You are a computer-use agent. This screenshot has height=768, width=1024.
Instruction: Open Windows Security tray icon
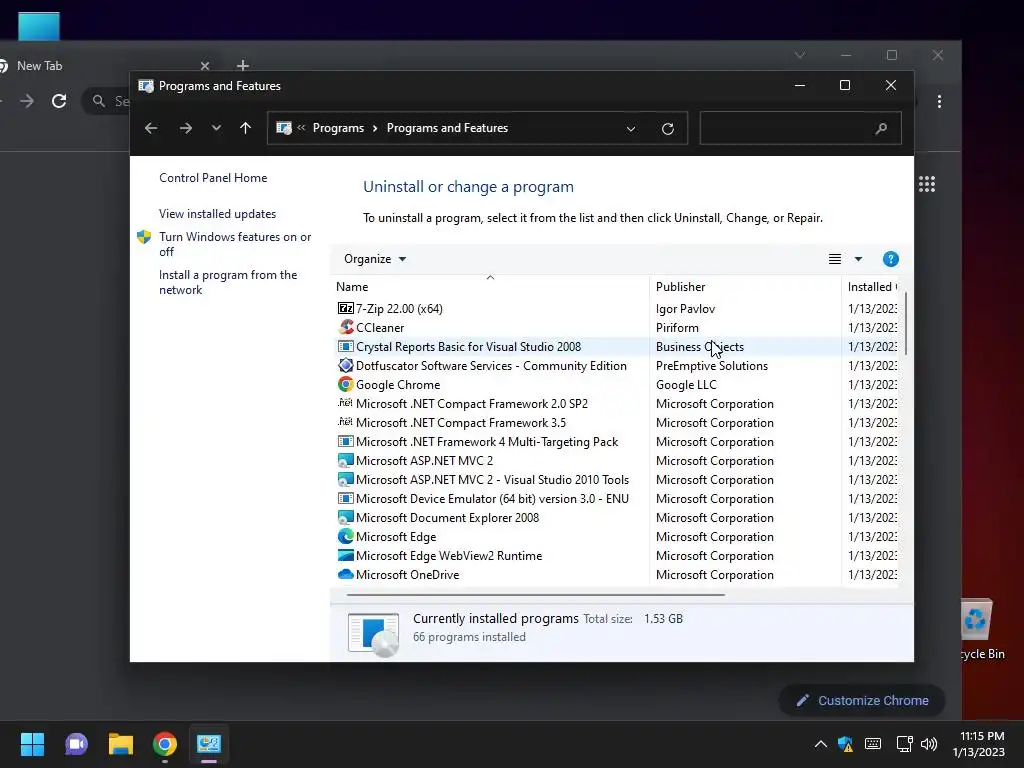pos(845,744)
